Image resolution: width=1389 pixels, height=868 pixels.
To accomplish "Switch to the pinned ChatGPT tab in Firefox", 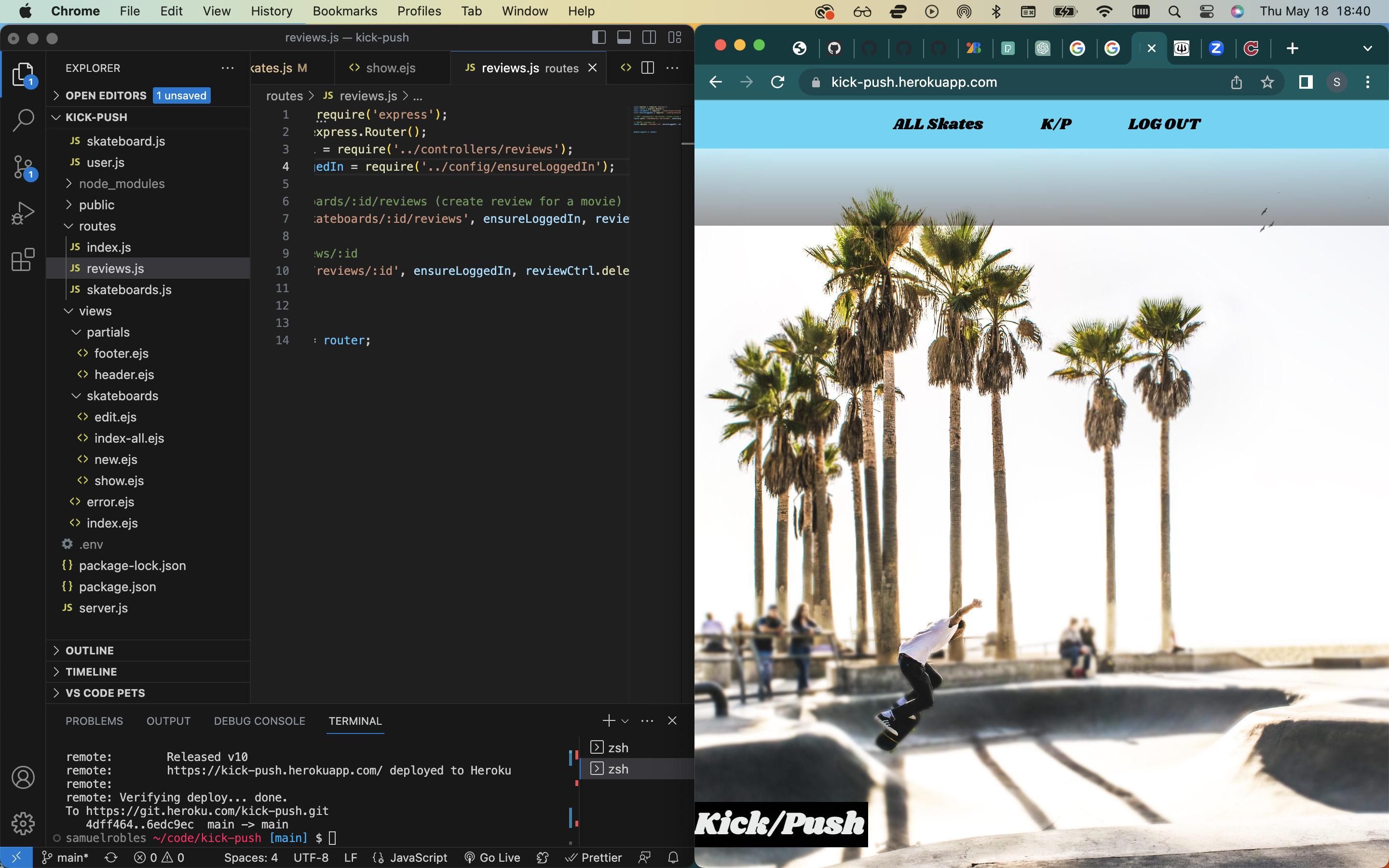I will click(x=1043, y=48).
